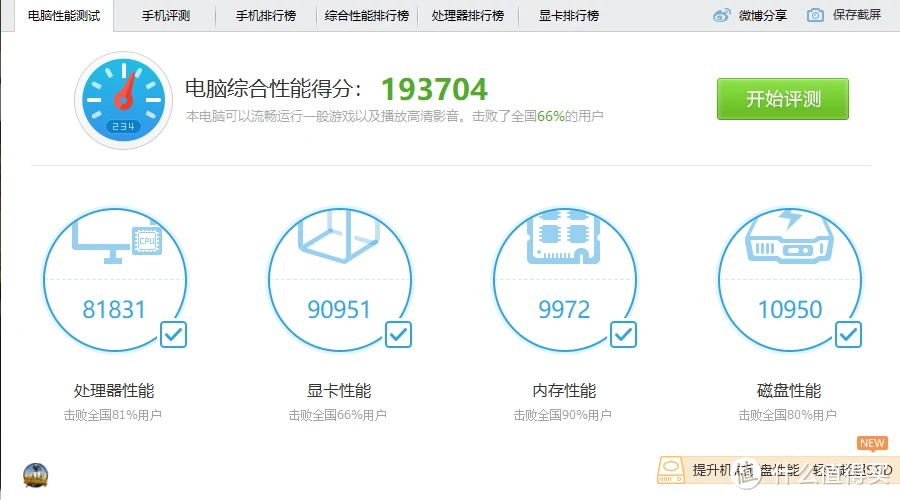
Task: Click the NEW badge
Action: 872,443
